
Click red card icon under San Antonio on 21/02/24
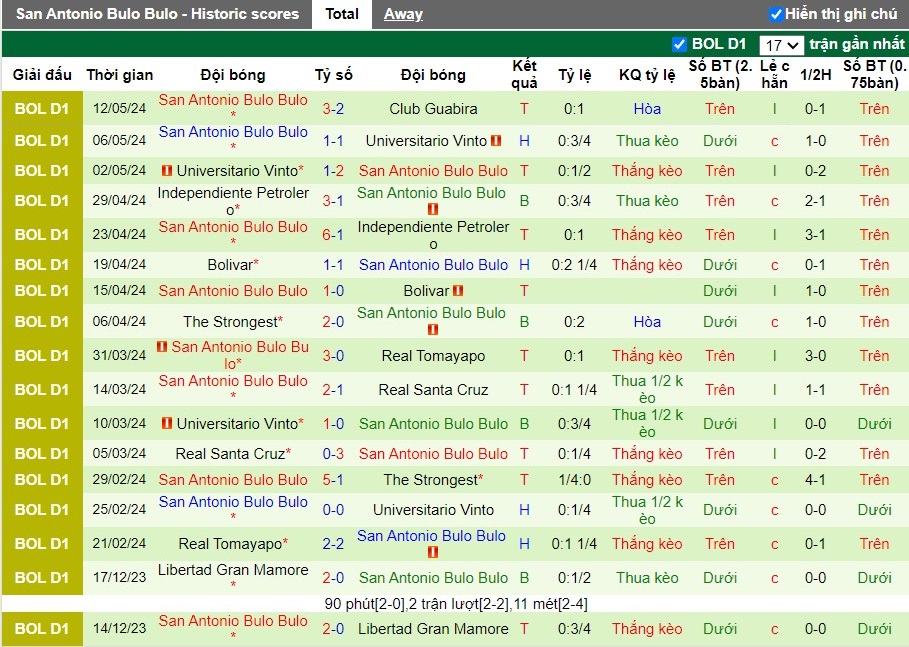click(x=432, y=552)
